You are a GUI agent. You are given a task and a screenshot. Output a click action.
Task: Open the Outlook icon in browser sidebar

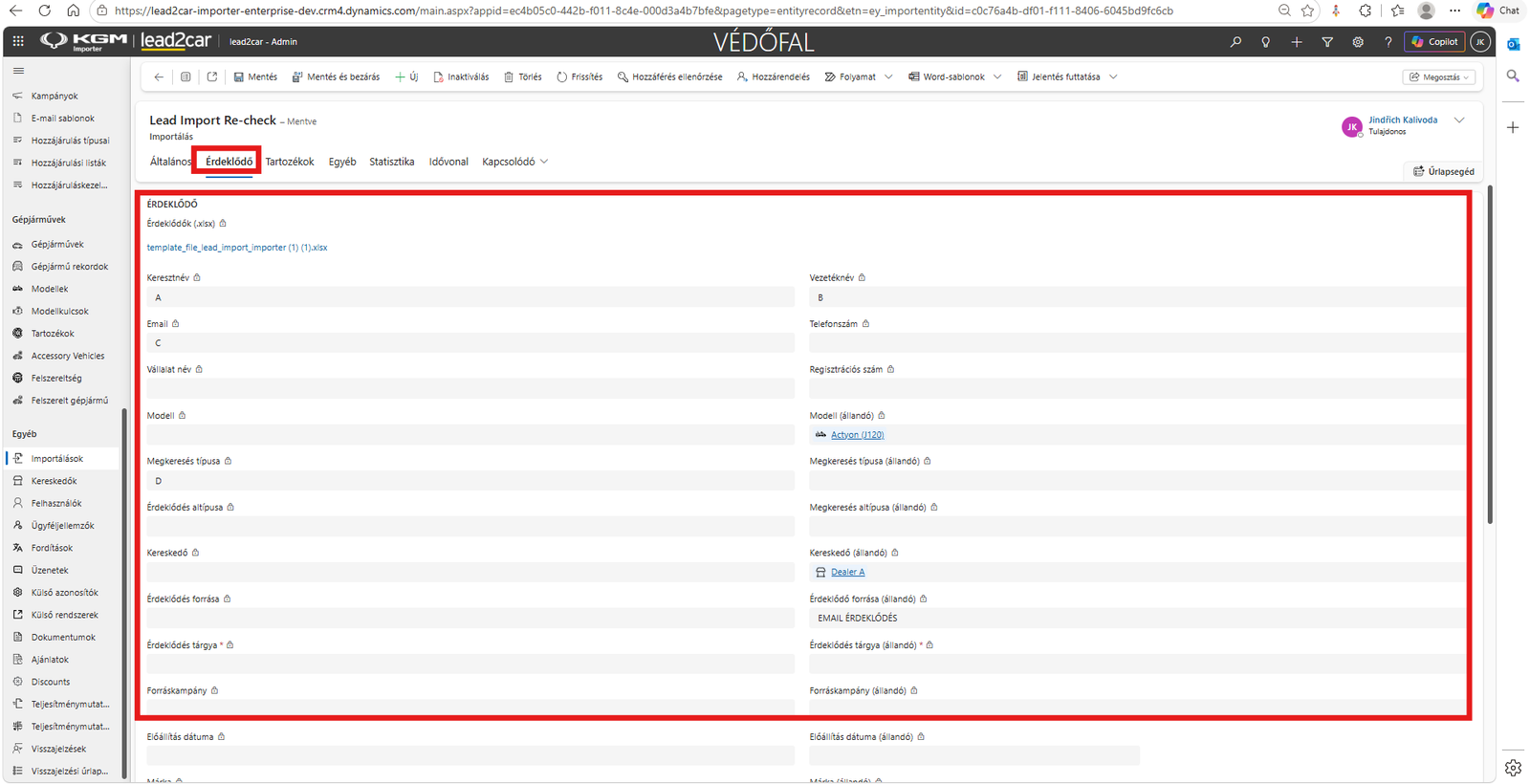point(1513,44)
